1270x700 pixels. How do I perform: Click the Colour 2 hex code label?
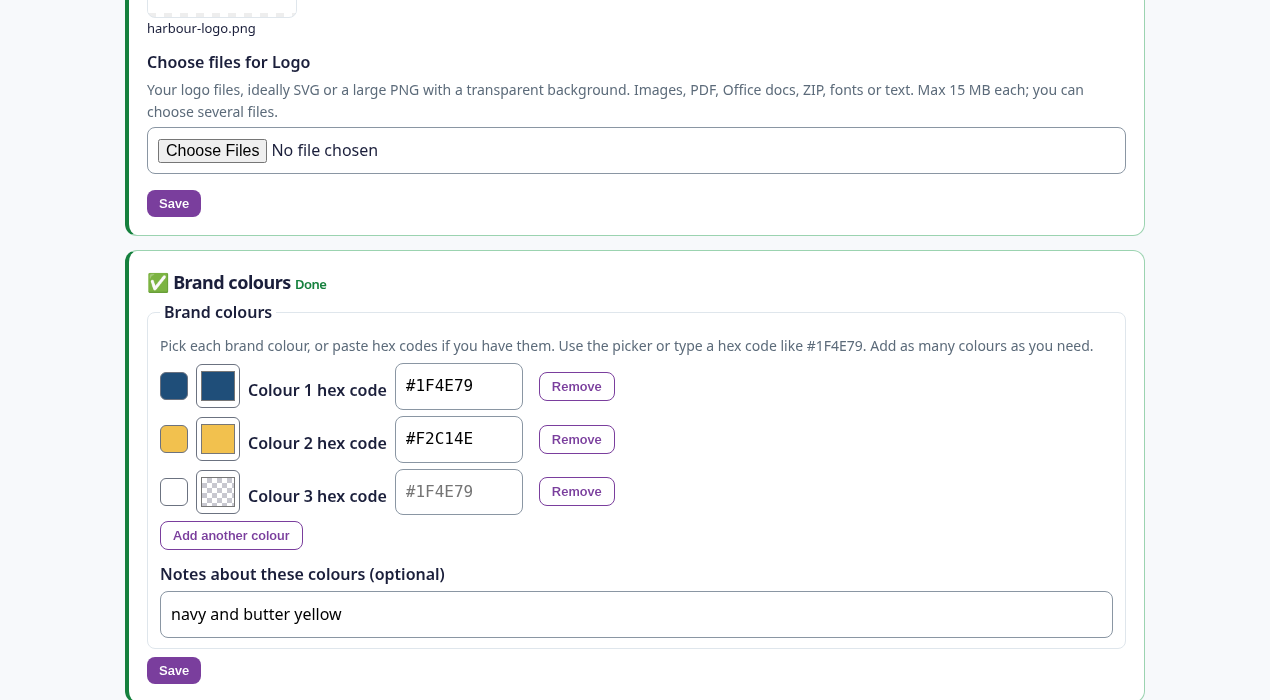[x=317, y=443]
